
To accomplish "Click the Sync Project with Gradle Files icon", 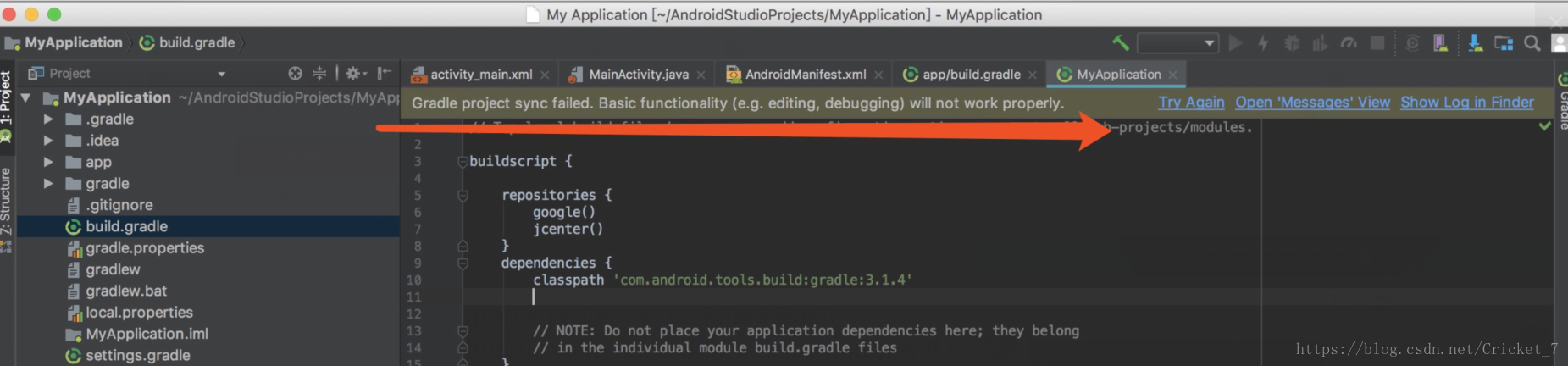I will click(x=1412, y=42).
